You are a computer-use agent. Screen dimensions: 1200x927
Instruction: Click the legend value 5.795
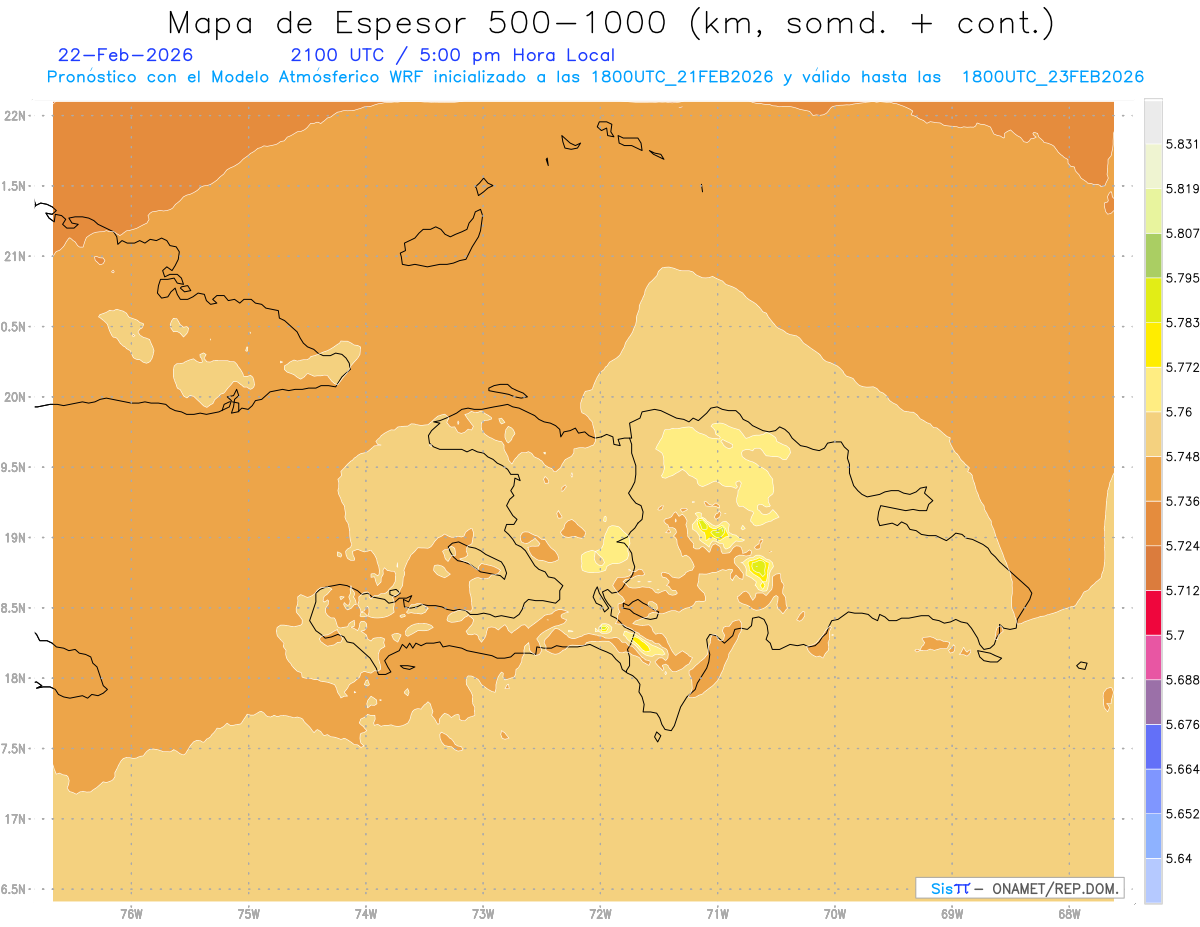(x=1183, y=278)
